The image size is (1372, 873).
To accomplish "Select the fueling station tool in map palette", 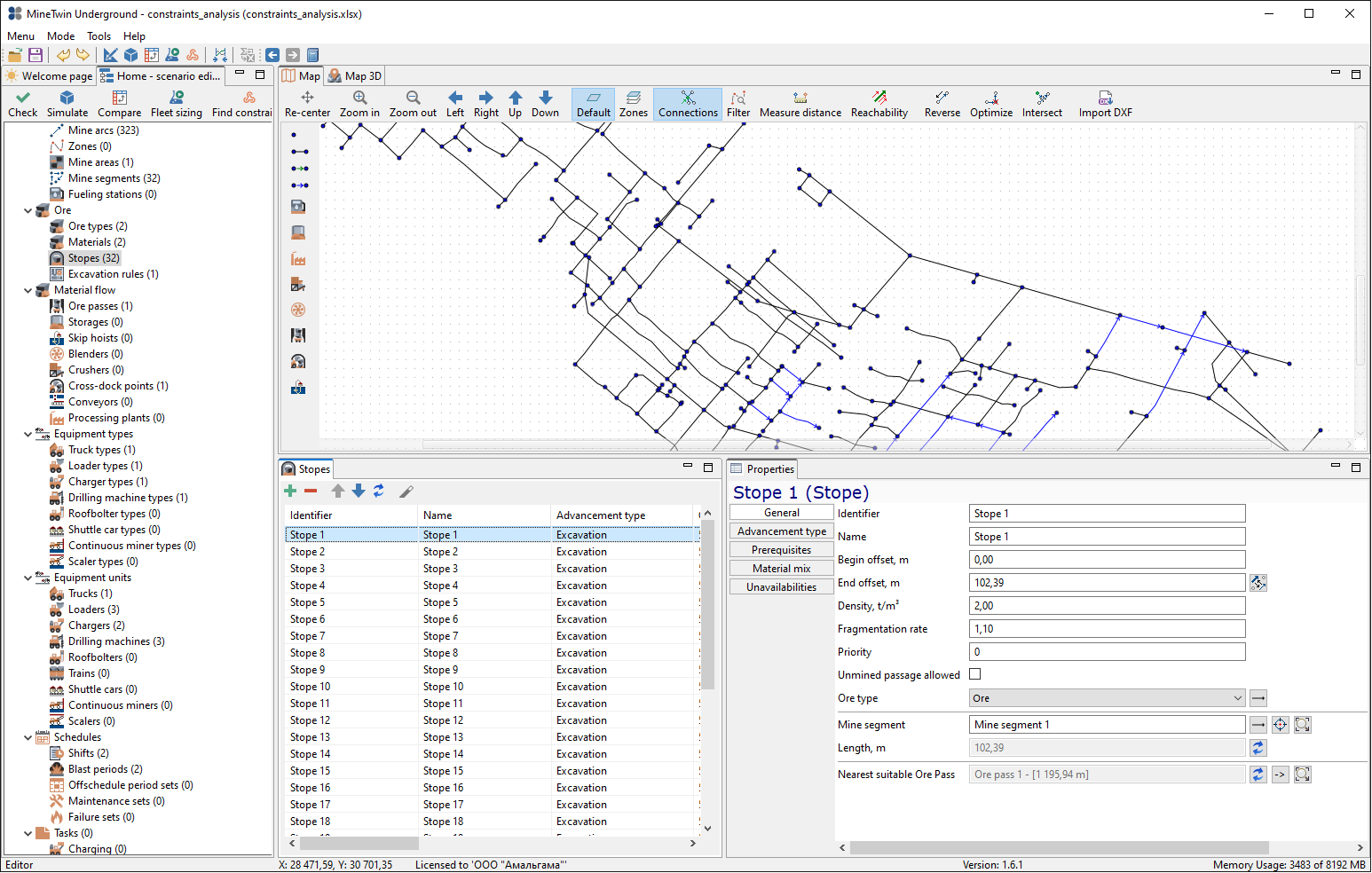I will (x=298, y=207).
